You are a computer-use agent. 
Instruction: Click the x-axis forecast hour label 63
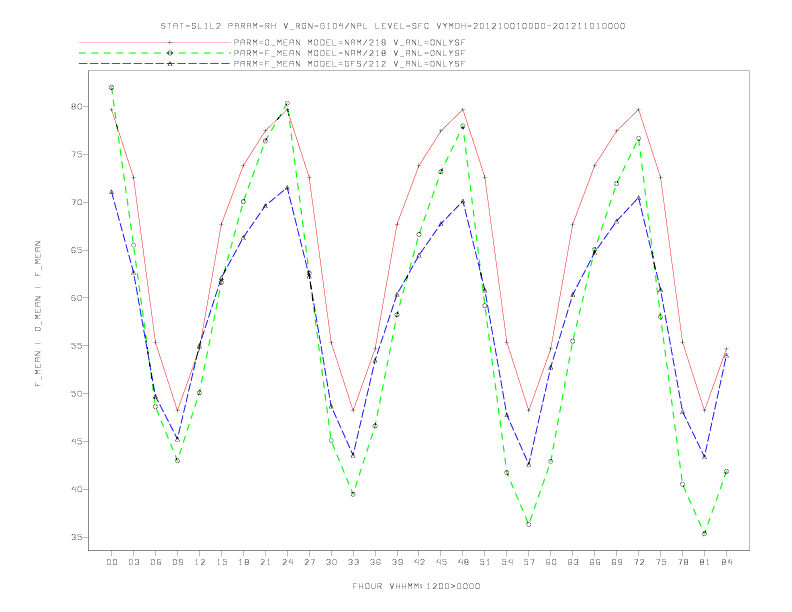[573, 562]
